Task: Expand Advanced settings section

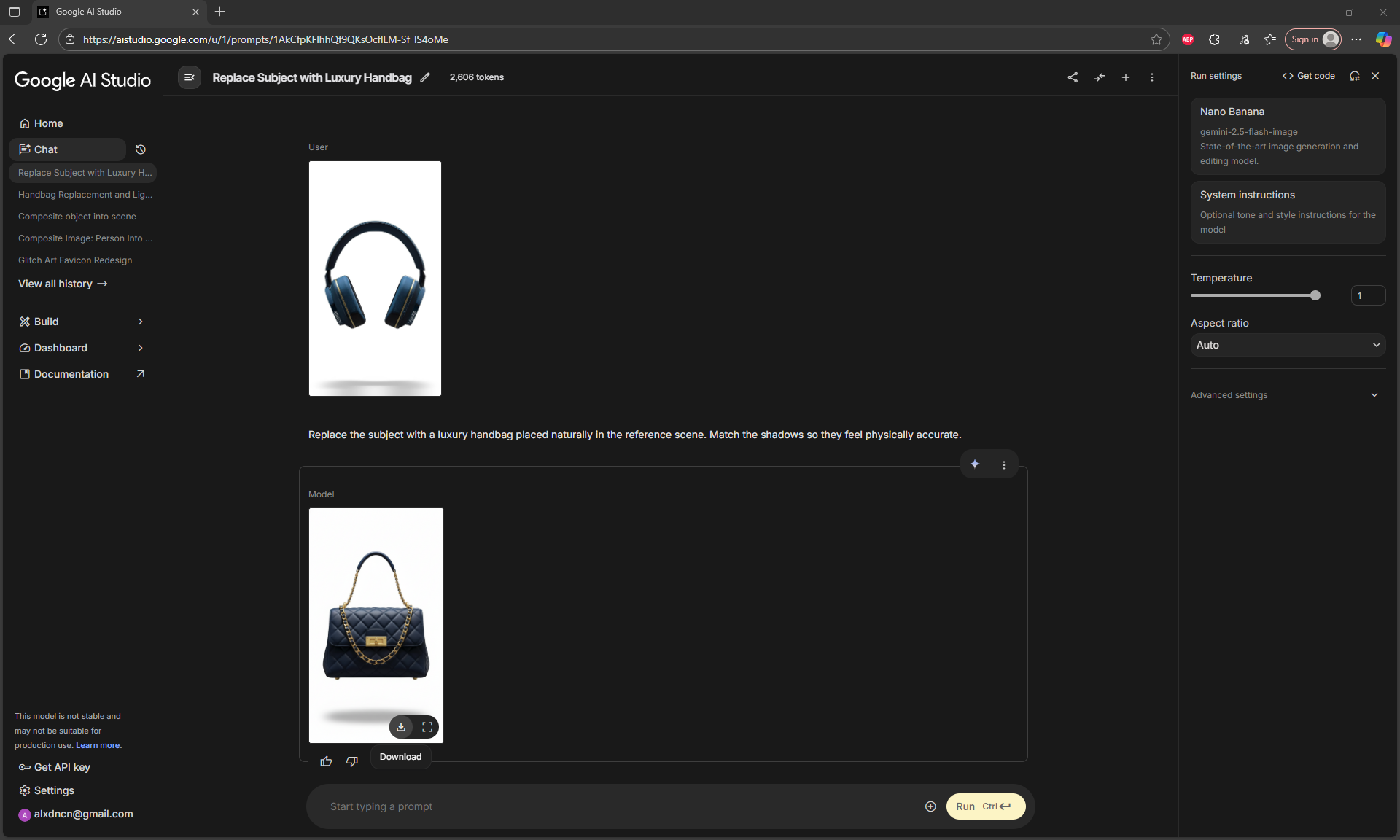Action: click(x=1285, y=395)
